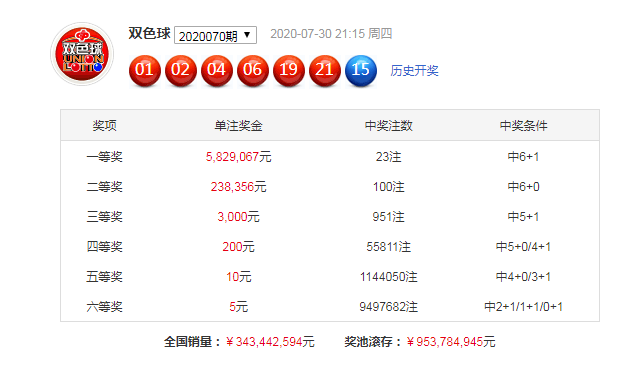This screenshot has height=387, width=644.
Task: Click the 中5+0/4+1 condition cell
Action: point(523,246)
